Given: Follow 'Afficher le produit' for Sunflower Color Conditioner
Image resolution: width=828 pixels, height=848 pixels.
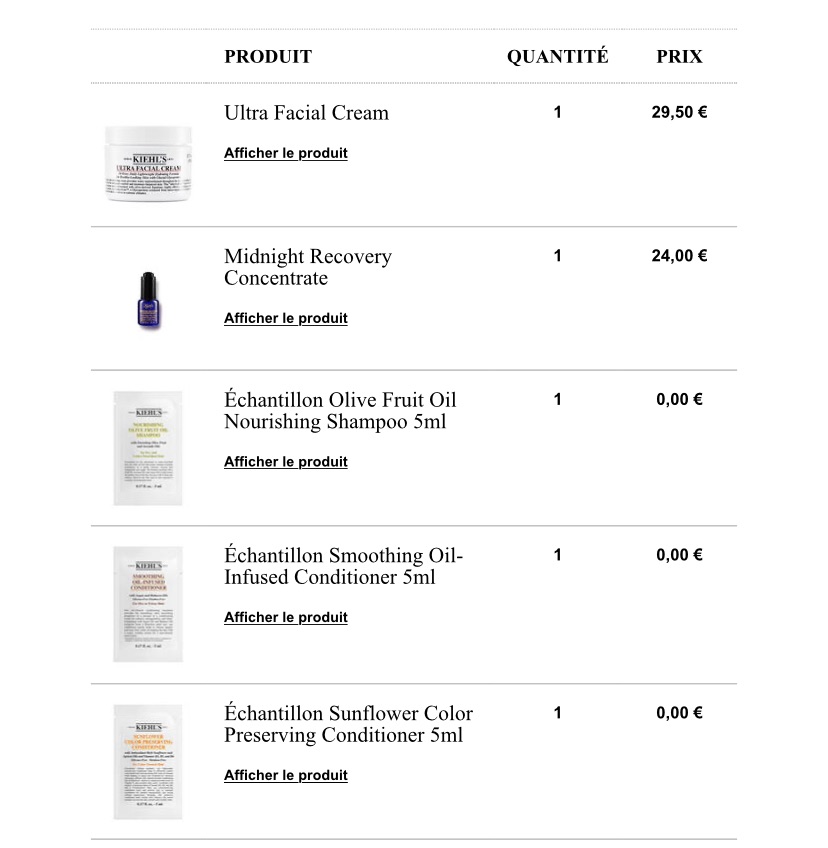Looking at the screenshot, I should click(x=286, y=775).
